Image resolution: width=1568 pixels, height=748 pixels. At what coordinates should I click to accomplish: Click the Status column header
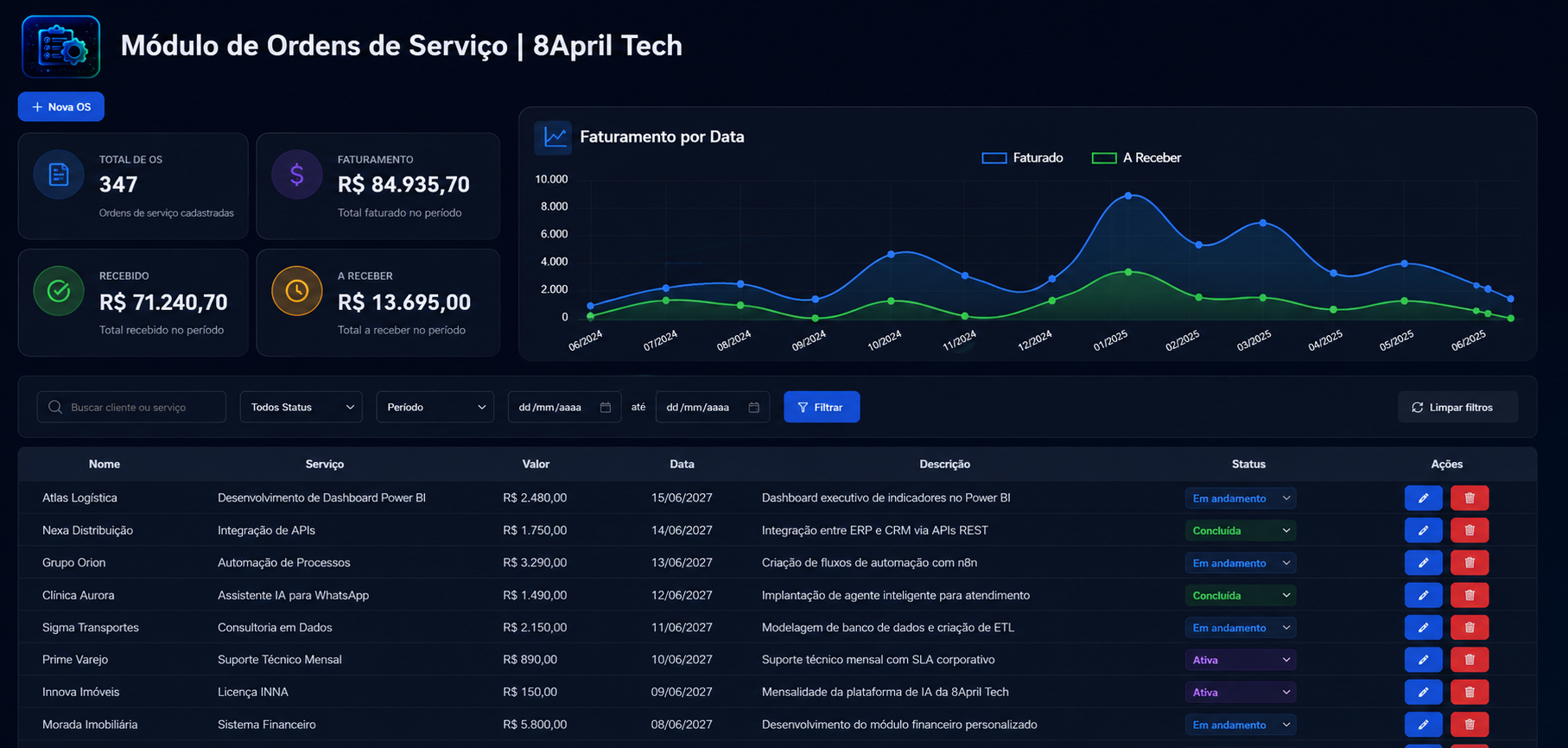pos(1248,464)
